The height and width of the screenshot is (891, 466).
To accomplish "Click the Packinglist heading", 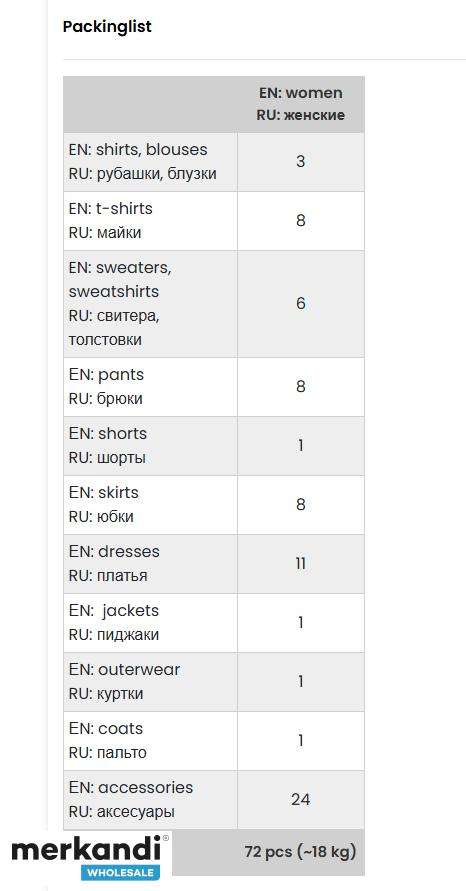I will tap(107, 27).
